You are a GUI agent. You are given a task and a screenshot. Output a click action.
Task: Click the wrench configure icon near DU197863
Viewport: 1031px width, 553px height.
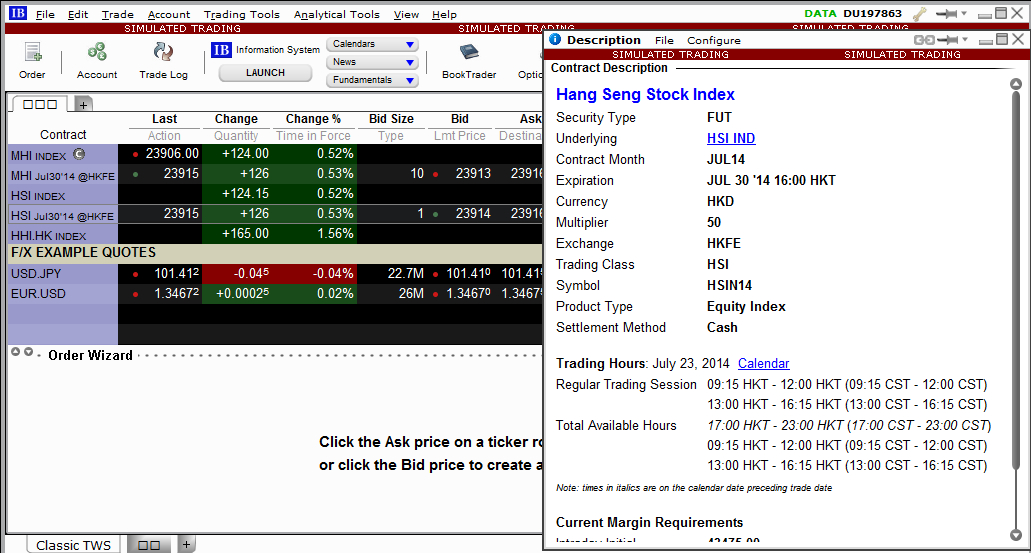[919, 14]
